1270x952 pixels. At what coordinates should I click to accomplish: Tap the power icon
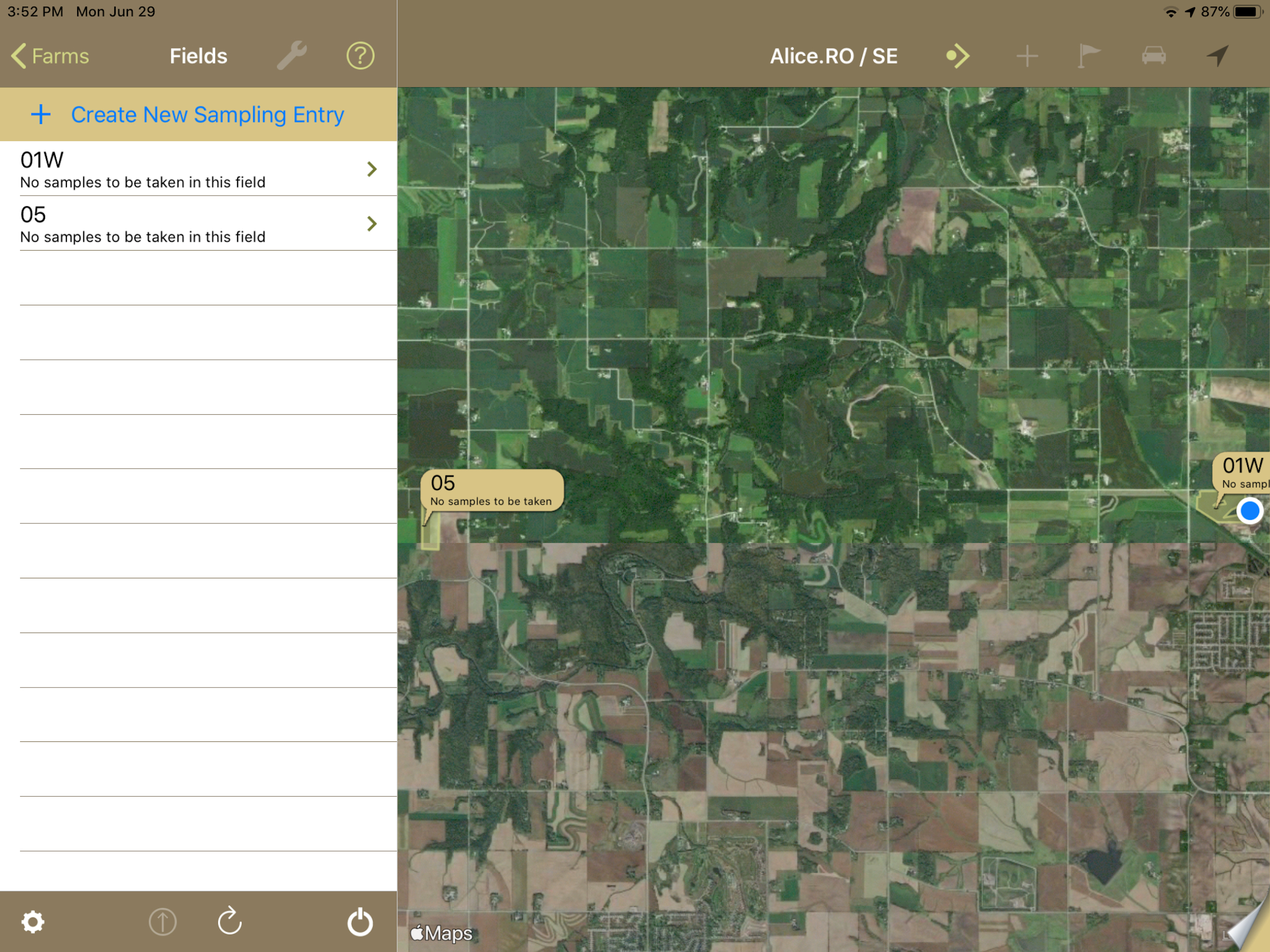pyautogui.click(x=360, y=922)
